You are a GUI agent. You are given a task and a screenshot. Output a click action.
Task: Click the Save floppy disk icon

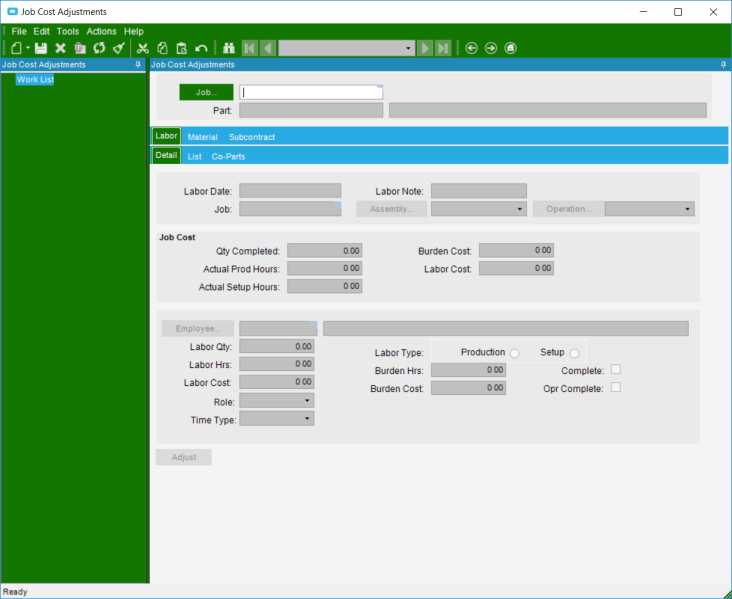[41, 48]
